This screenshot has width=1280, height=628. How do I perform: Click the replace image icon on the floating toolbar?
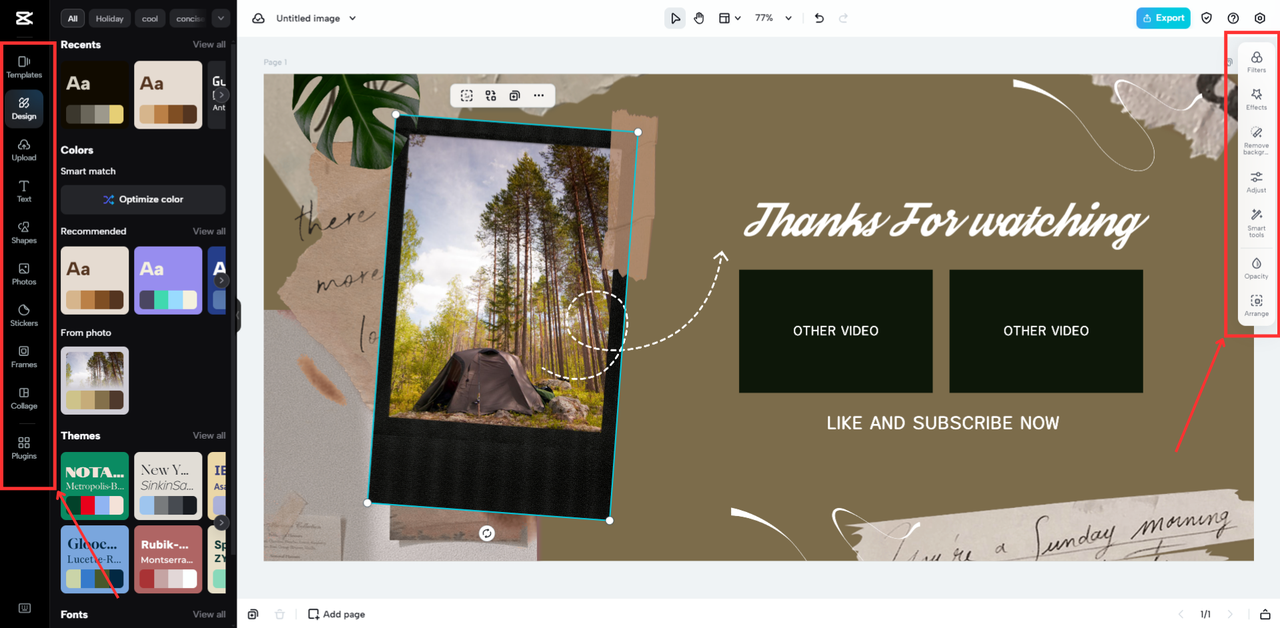pyautogui.click(x=491, y=95)
